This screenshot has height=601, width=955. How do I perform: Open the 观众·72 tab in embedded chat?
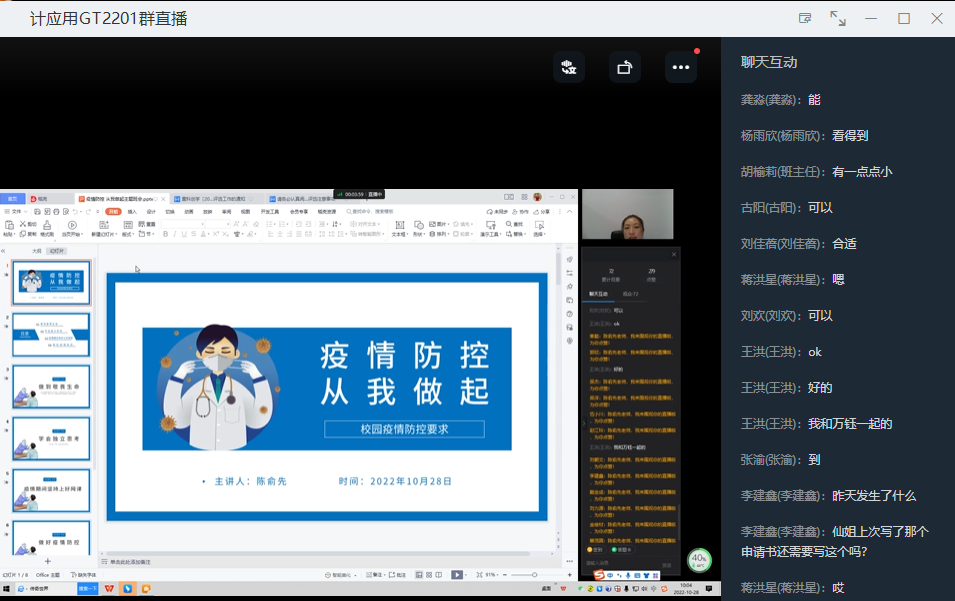click(x=630, y=294)
